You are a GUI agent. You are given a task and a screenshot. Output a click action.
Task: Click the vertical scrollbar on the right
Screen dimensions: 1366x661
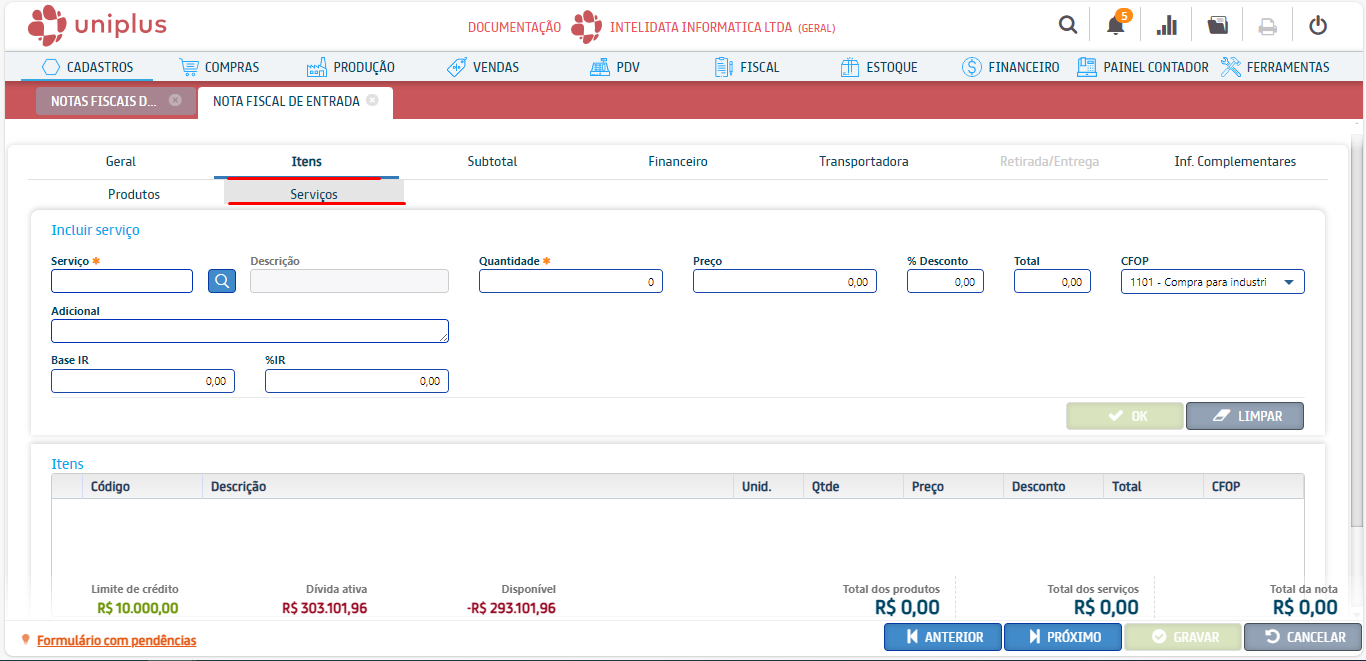coord(1359,330)
